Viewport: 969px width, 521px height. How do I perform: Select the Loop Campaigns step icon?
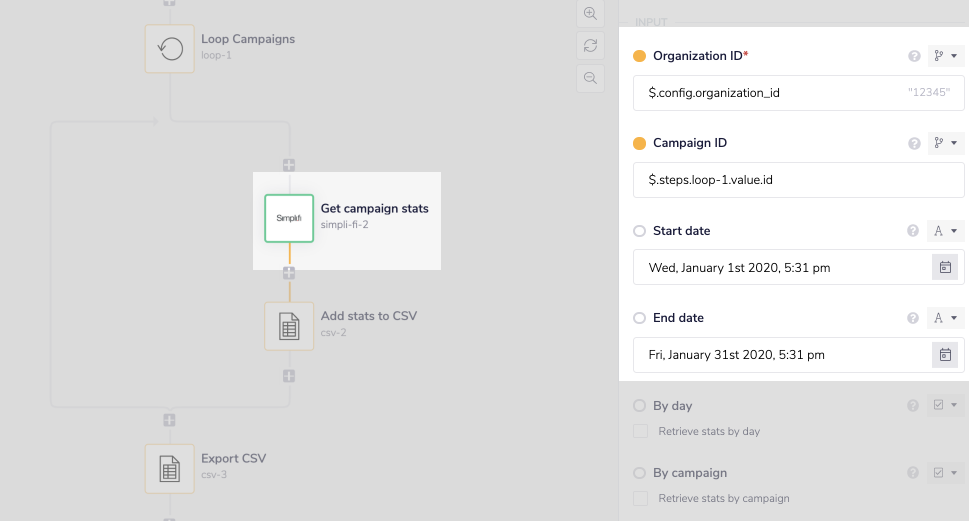click(170, 48)
